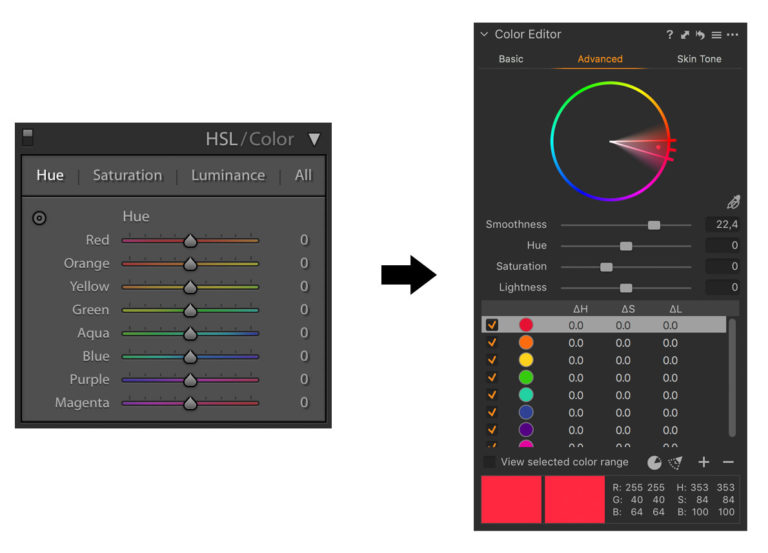Screen dimensions: 768x553
Task: Enable View selected color range checkbox
Action: pos(490,462)
